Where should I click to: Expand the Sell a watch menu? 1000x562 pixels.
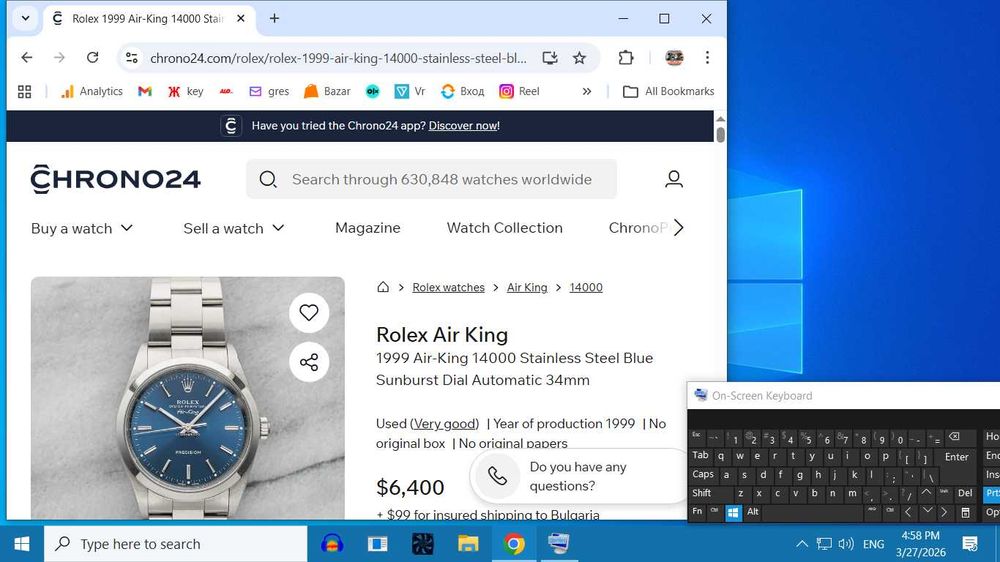point(234,228)
